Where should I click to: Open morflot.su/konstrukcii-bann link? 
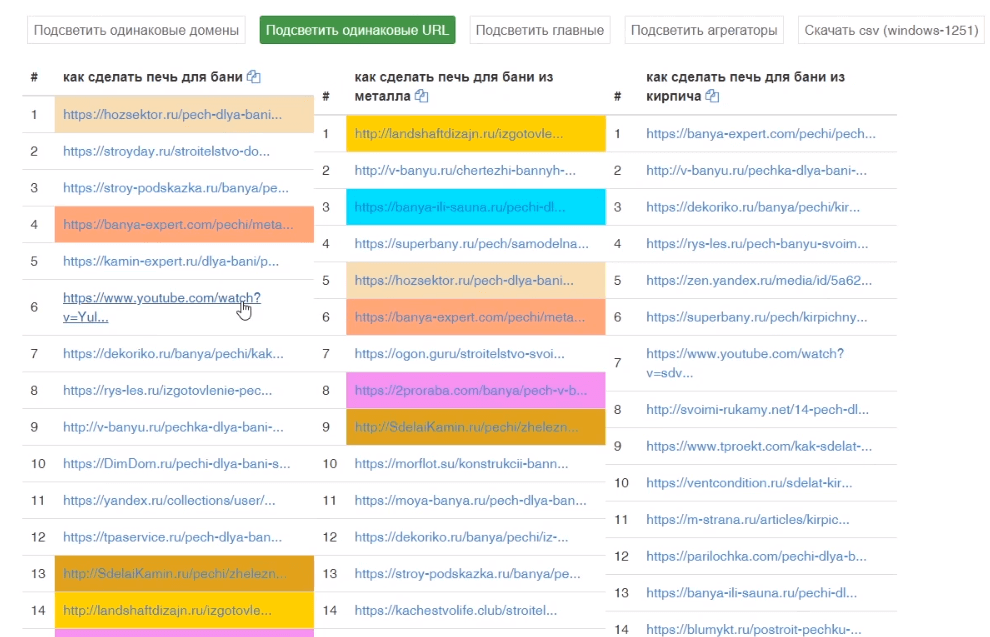tap(461, 463)
